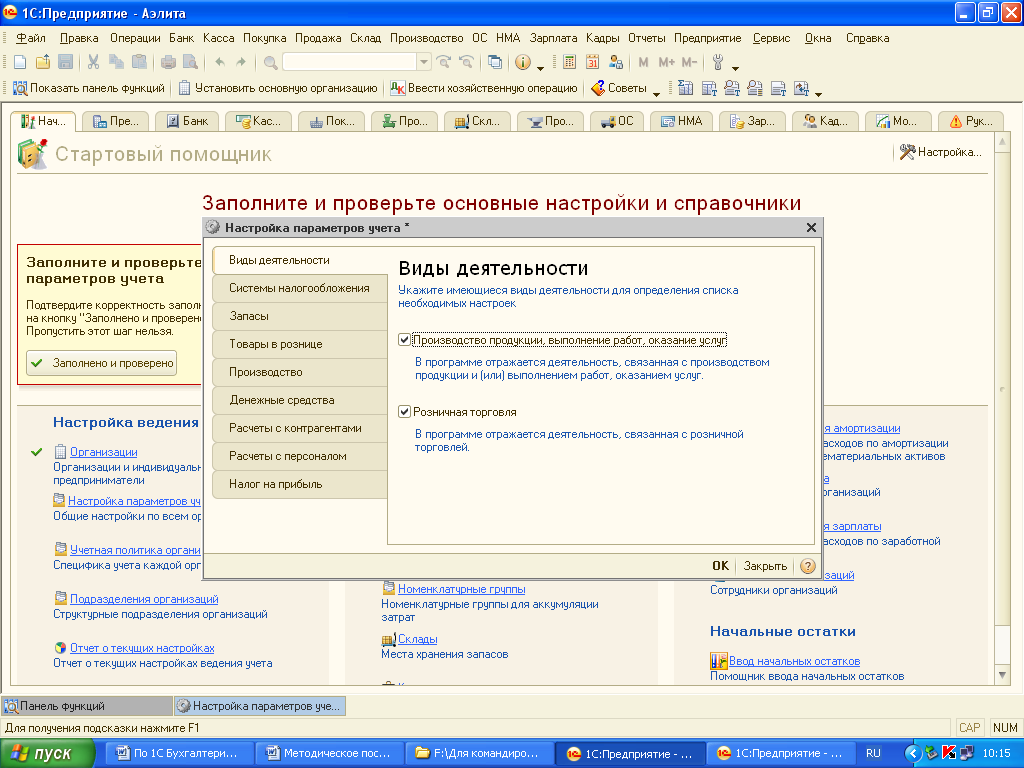Open the Сервис menu
The height and width of the screenshot is (768, 1024).
pyautogui.click(x=771, y=38)
